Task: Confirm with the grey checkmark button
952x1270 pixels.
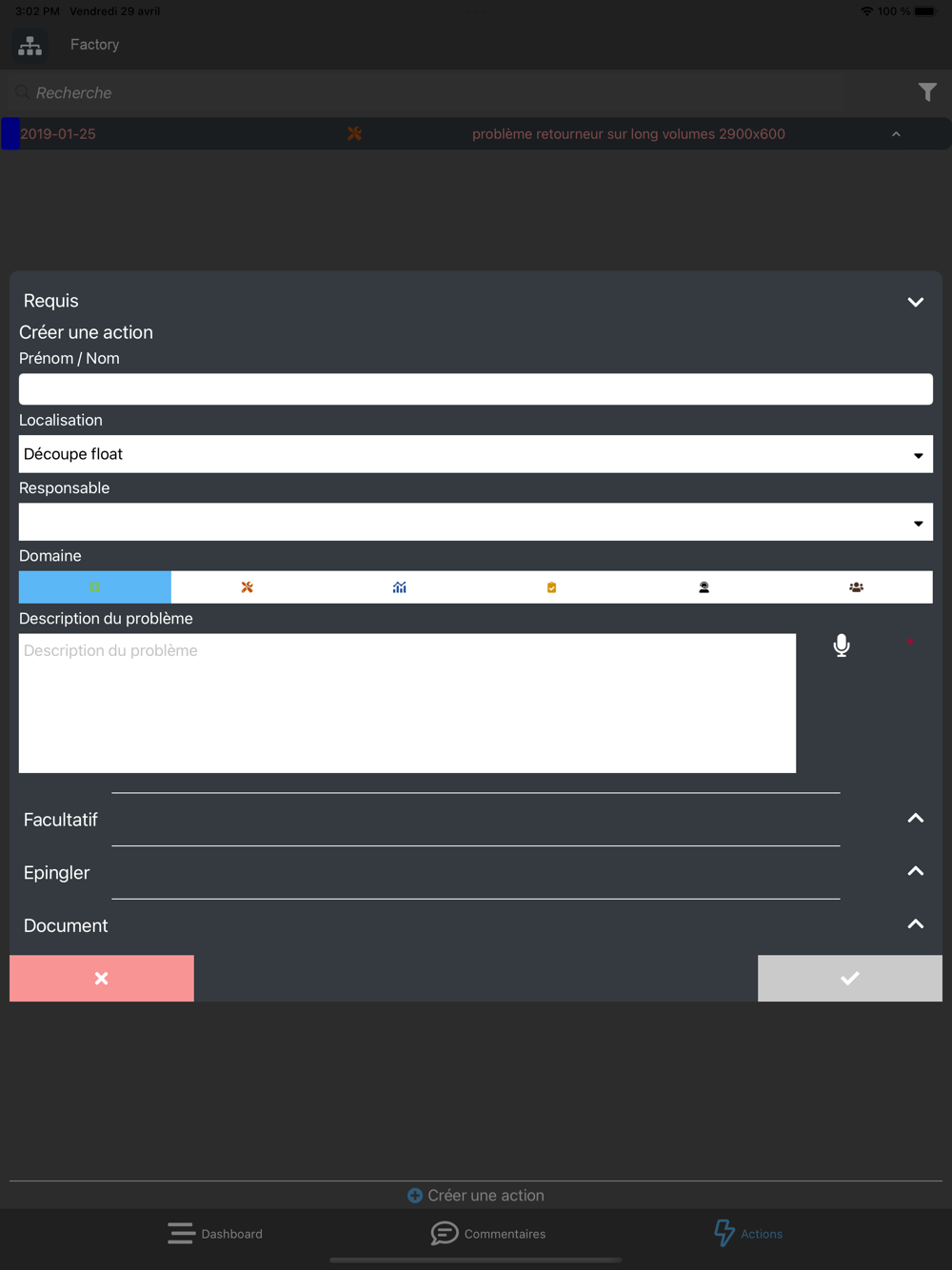Action: [850, 979]
